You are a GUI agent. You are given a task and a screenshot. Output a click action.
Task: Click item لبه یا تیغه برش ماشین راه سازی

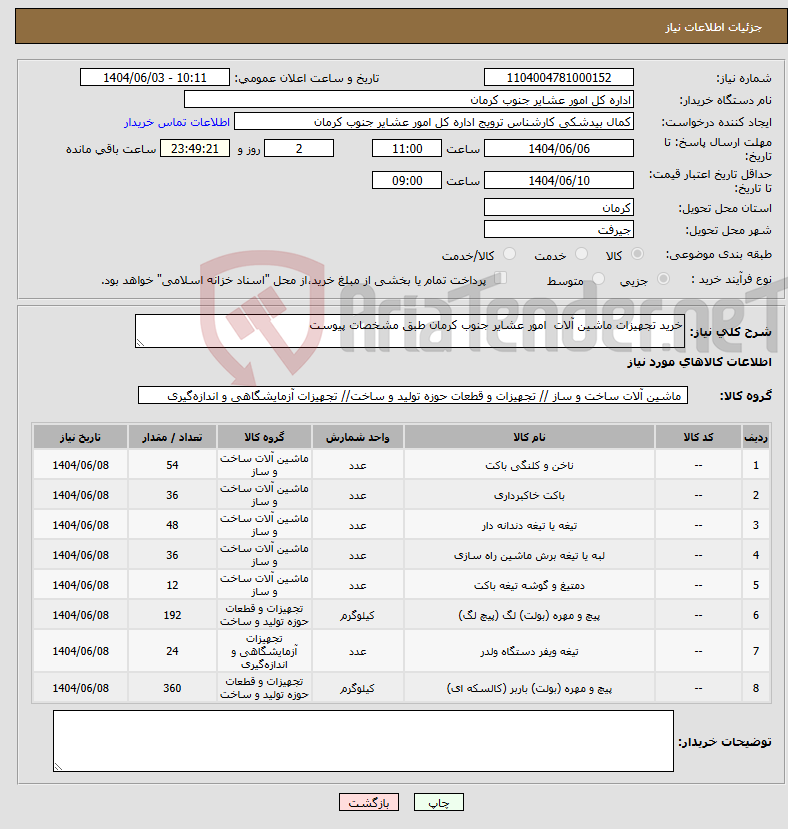(x=529, y=556)
